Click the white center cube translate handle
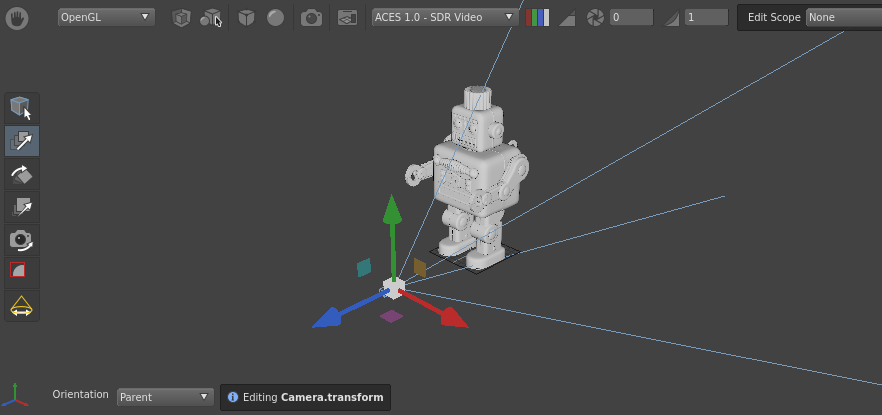882x415 pixels. 394,287
